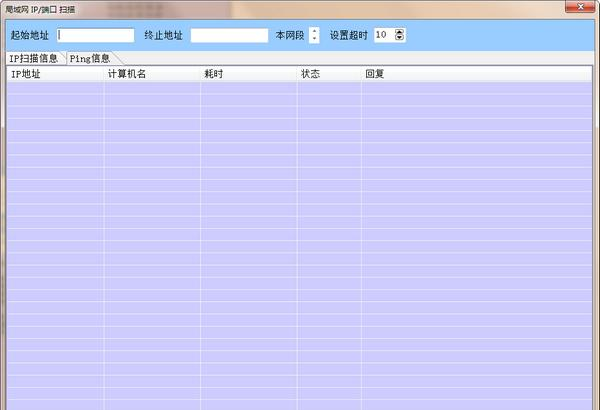Click the 起始地址 start address input field
Image resolution: width=600 pixels, height=410 pixels.
click(96, 35)
